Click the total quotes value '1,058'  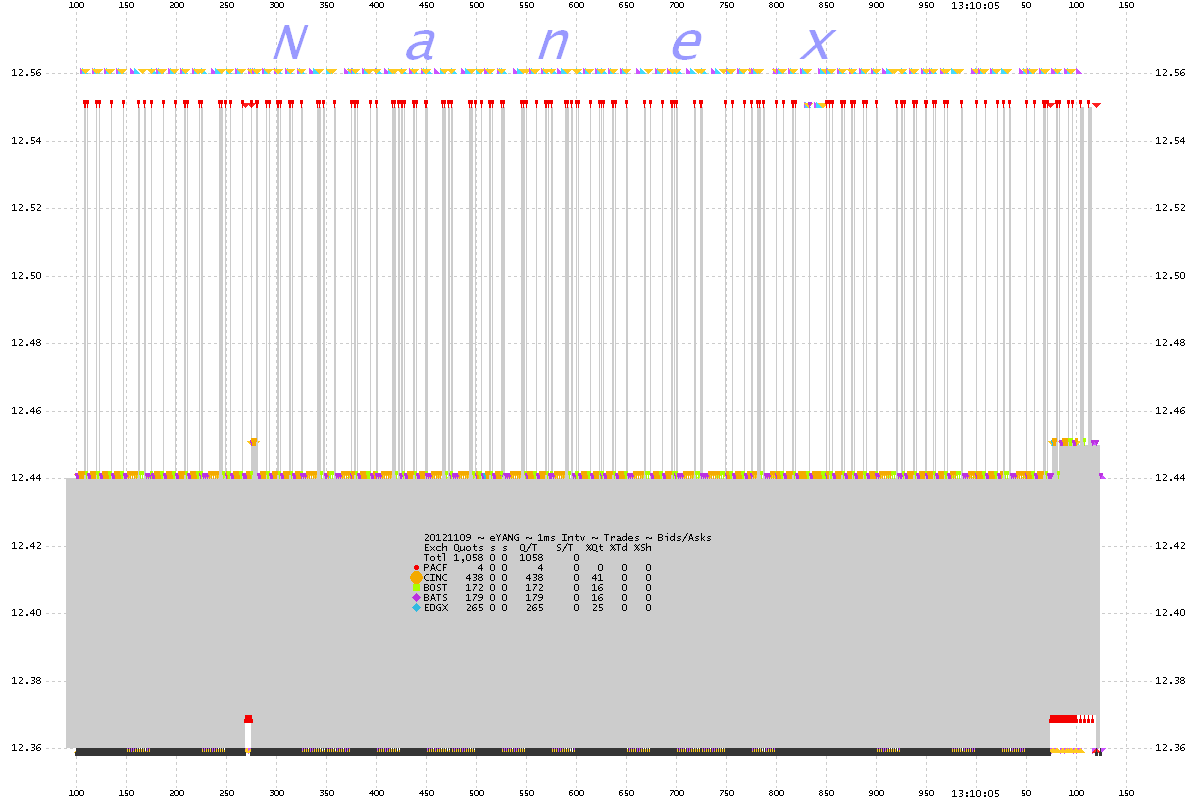coord(468,558)
